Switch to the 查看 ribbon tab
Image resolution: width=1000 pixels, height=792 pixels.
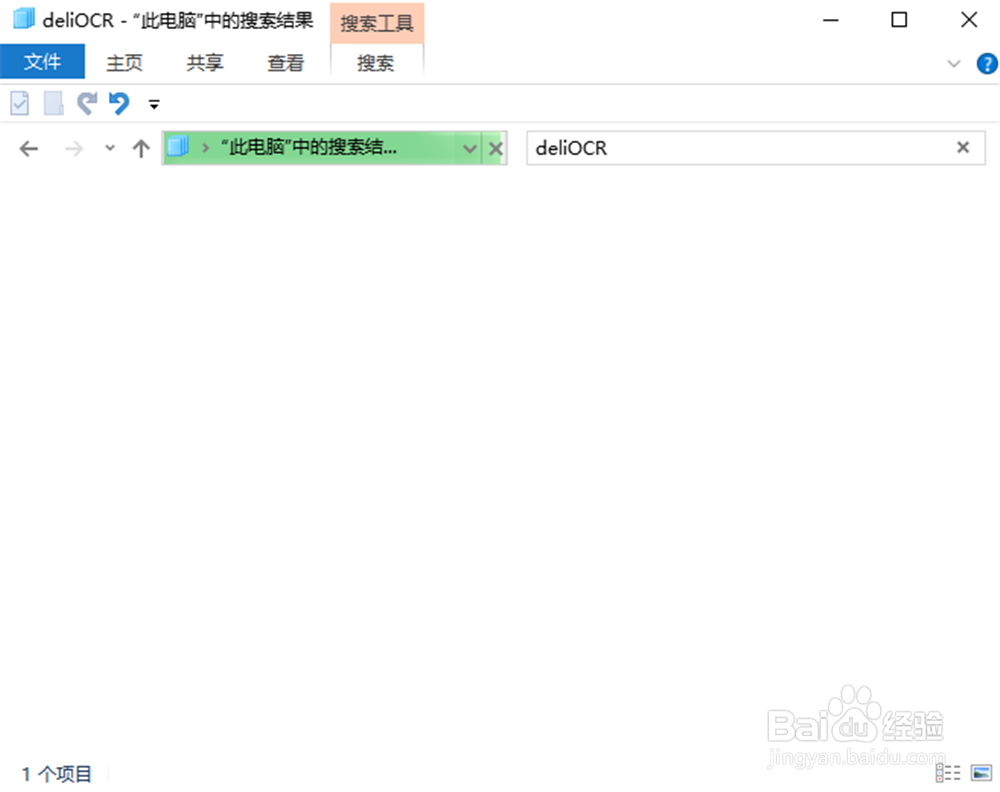click(285, 62)
